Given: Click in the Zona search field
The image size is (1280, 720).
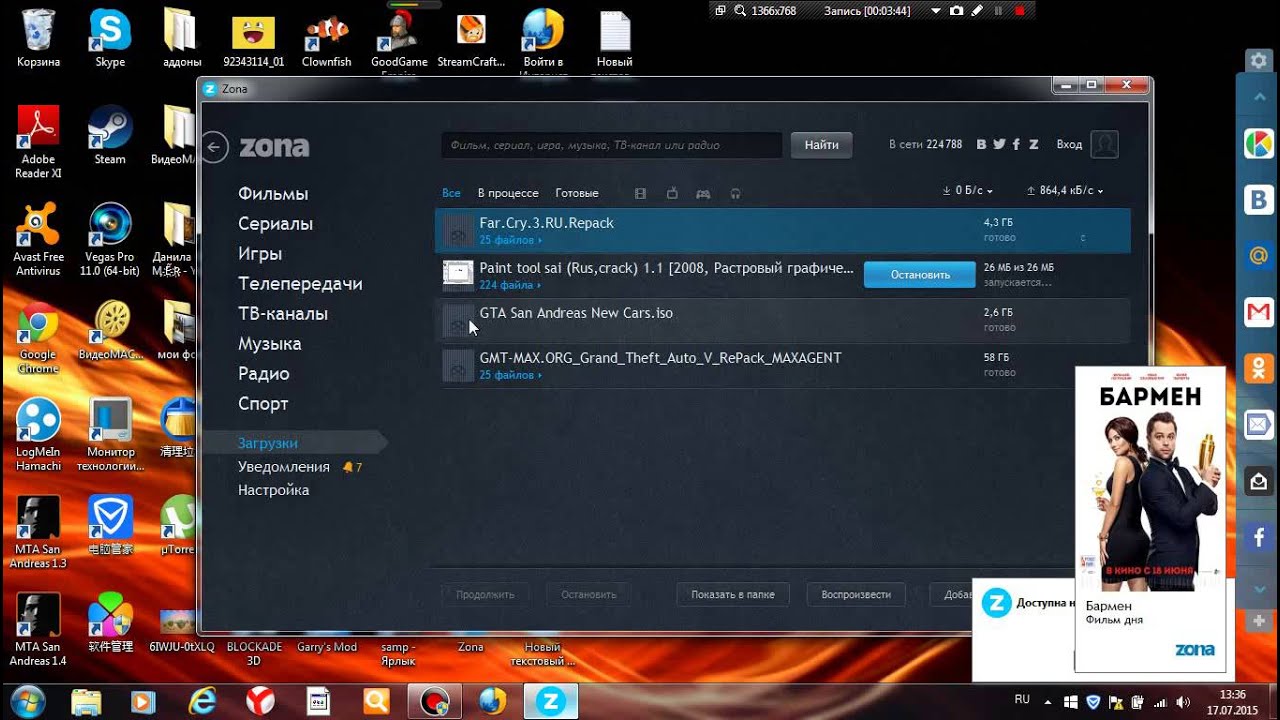Looking at the screenshot, I should click(612, 145).
